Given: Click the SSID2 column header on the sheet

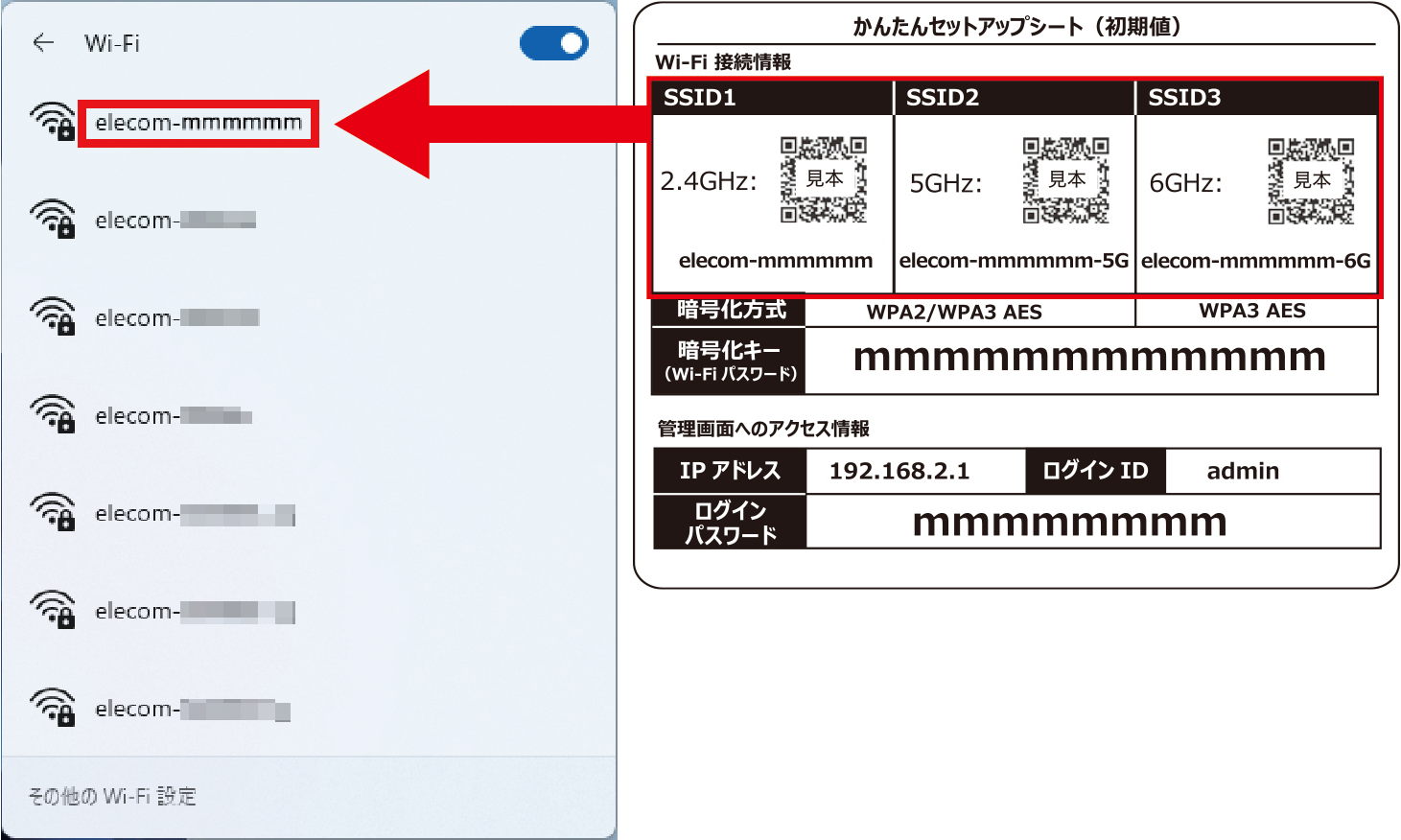Looking at the screenshot, I should [x=1015, y=98].
